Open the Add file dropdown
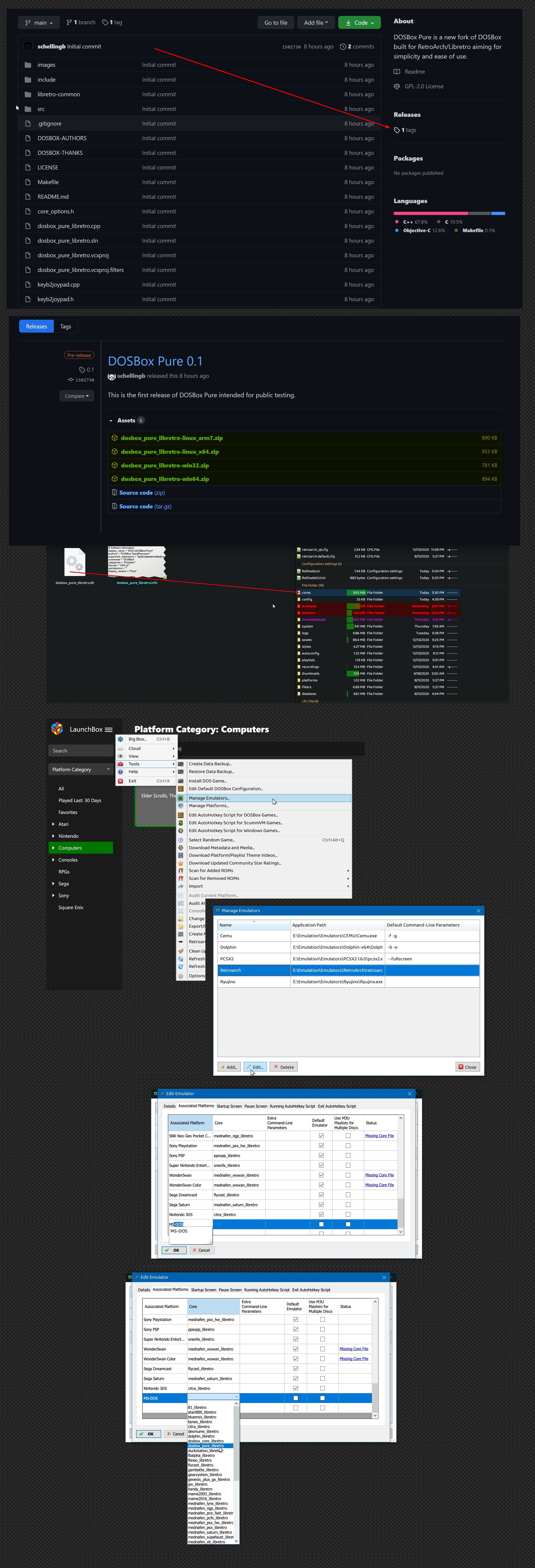This screenshot has width=535, height=1568. (316, 22)
